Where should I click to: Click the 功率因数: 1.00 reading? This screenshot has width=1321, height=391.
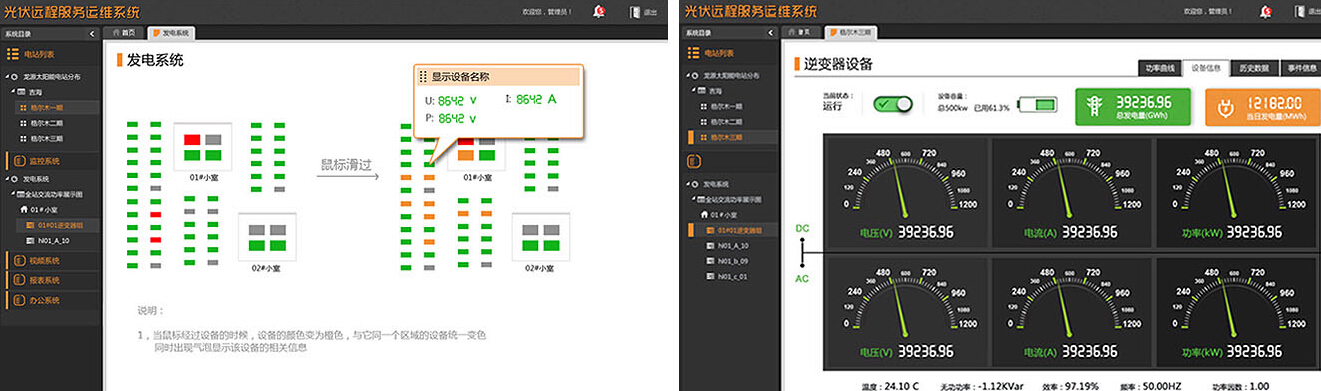click(1239, 385)
